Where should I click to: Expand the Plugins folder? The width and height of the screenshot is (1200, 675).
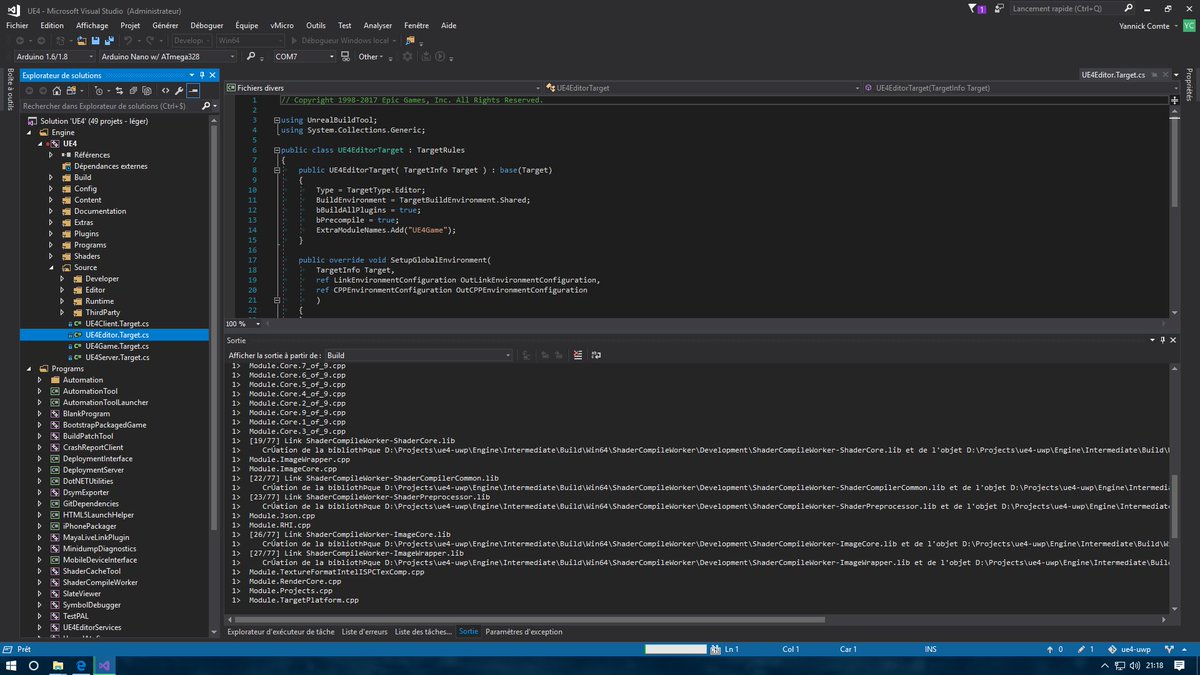tap(51, 233)
